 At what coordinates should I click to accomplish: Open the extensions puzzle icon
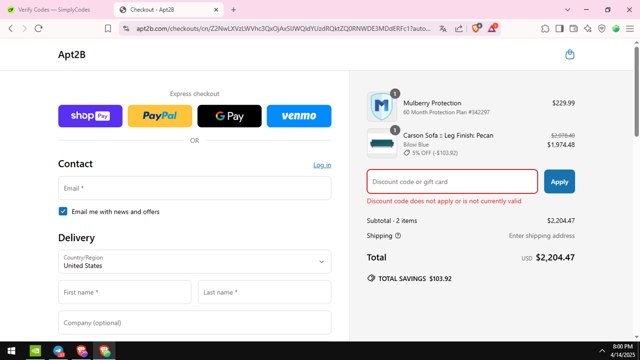pyautogui.click(x=545, y=29)
